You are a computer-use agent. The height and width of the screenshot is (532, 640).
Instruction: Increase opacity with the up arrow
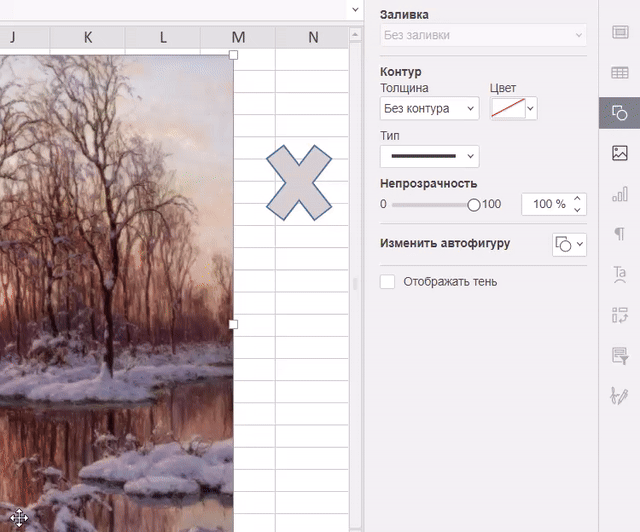click(x=577, y=199)
